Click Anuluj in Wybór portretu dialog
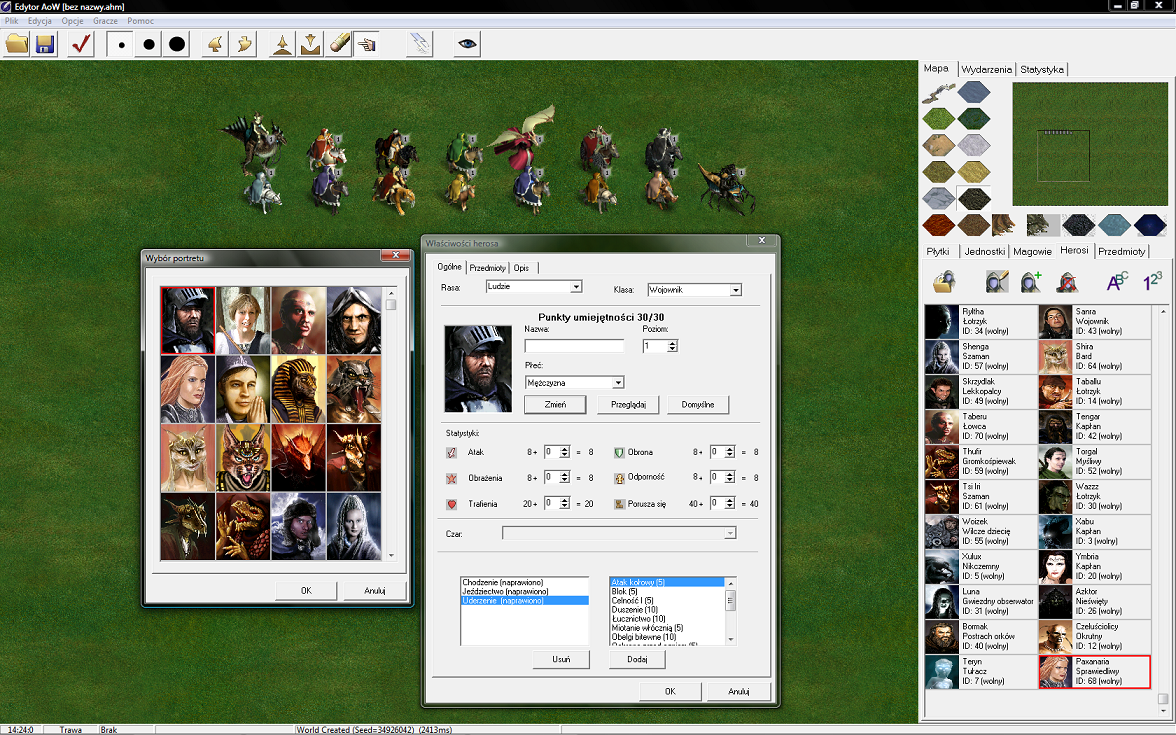Viewport: 1176px width, 735px height. (x=374, y=591)
